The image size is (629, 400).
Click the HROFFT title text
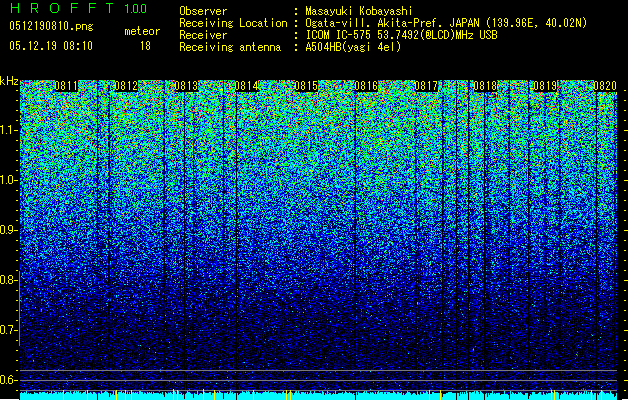pos(62,8)
